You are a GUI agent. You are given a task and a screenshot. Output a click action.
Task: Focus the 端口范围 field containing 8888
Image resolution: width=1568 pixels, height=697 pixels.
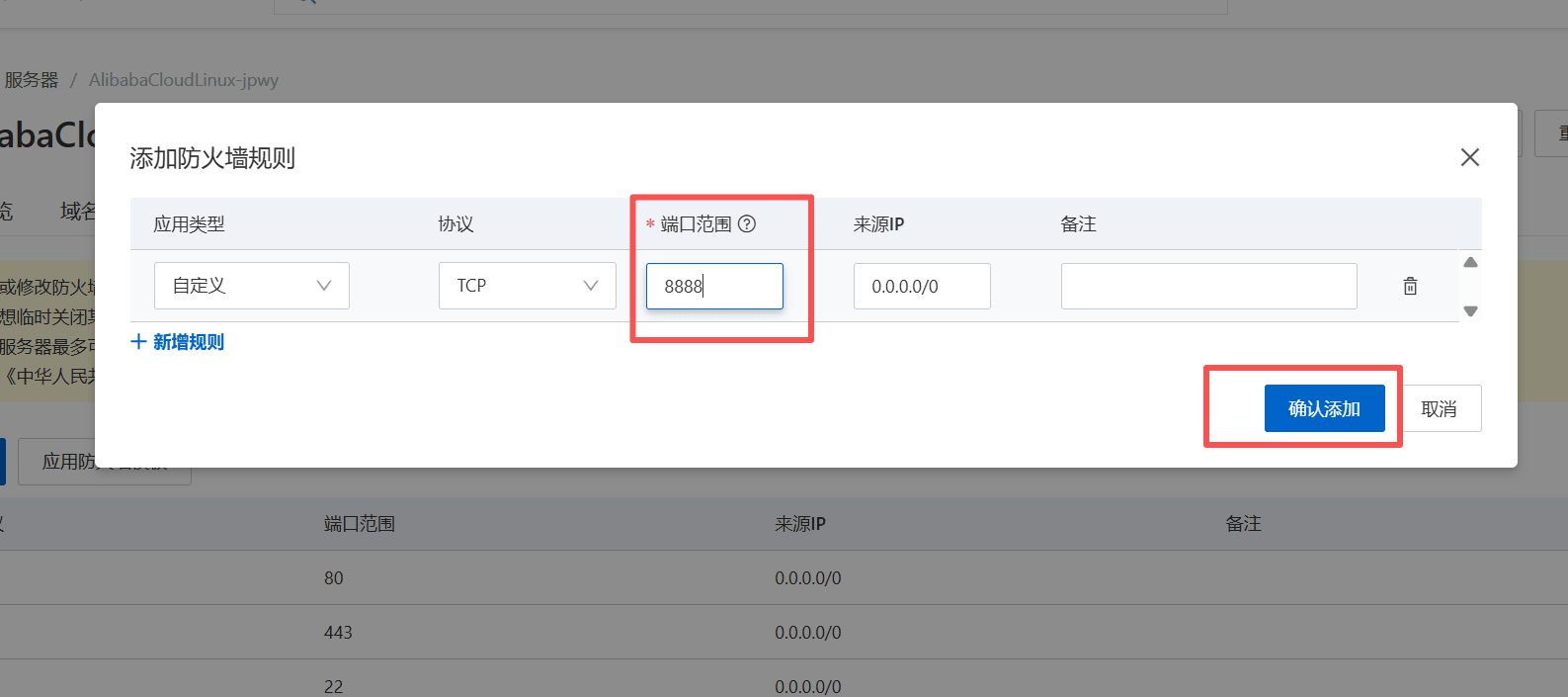(713, 286)
